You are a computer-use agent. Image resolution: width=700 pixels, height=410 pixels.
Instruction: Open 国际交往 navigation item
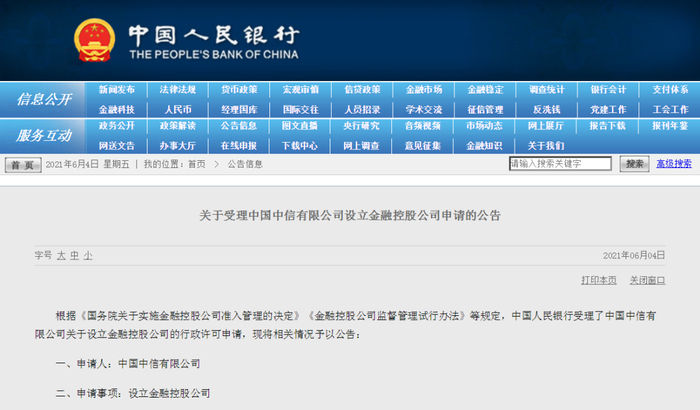(x=300, y=110)
